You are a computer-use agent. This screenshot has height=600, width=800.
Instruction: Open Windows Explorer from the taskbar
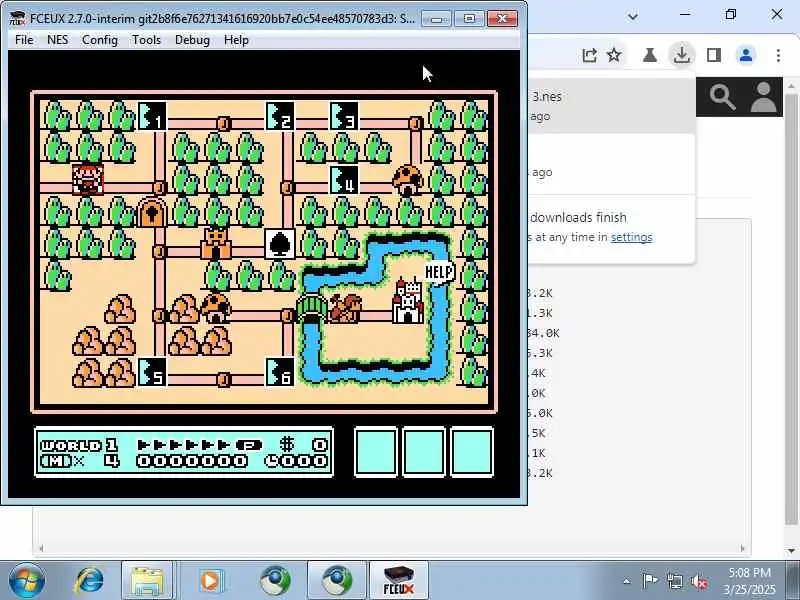point(147,581)
